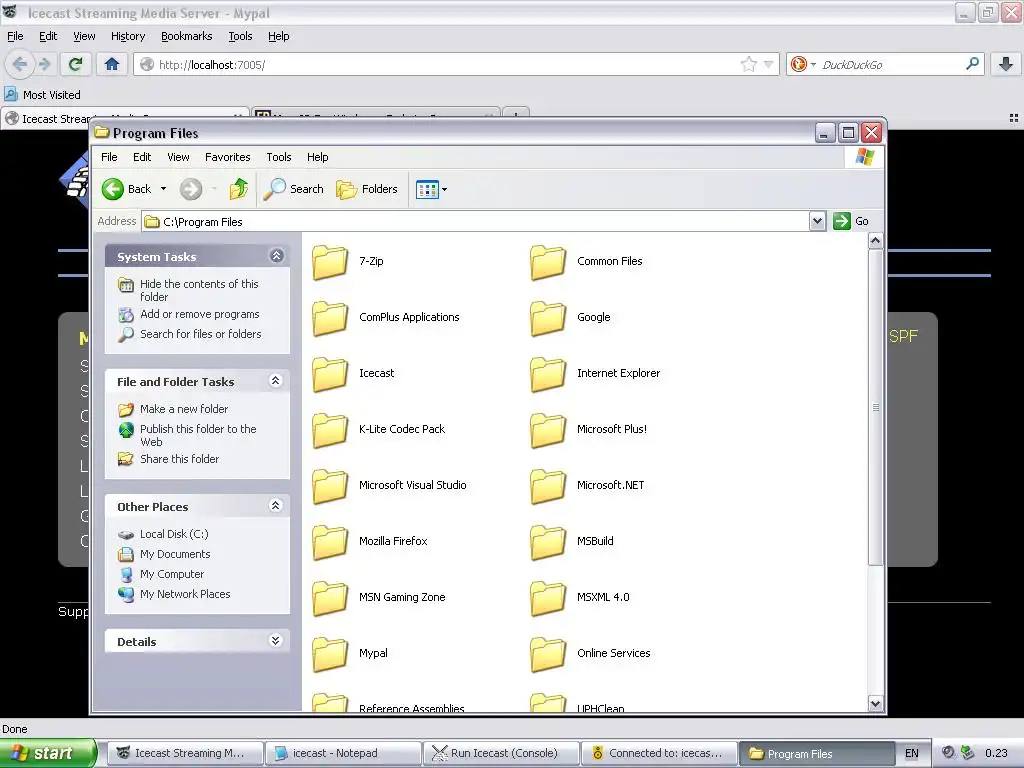The image size is (1024, 768).
Task: Click Go button beside address bar
Action: point(852,221)
